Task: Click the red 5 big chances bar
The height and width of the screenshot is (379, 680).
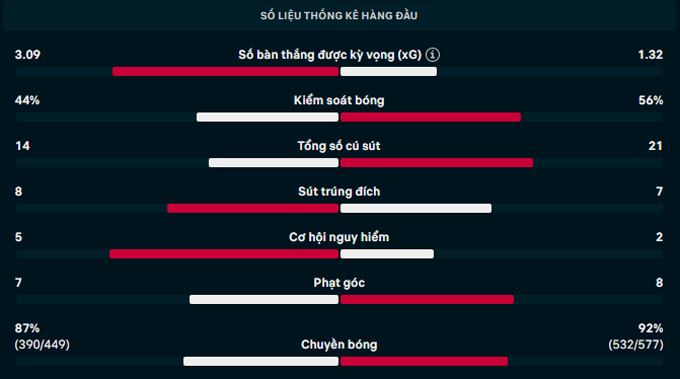Action: [224, 254]
